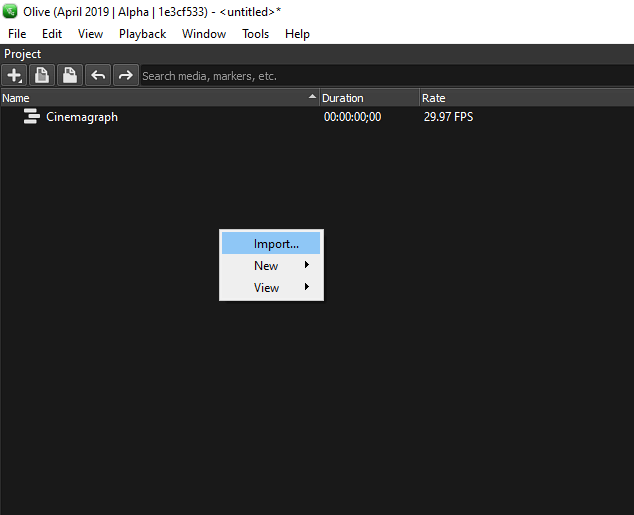
Task: Open the Window menu
Action: point(204,34)
